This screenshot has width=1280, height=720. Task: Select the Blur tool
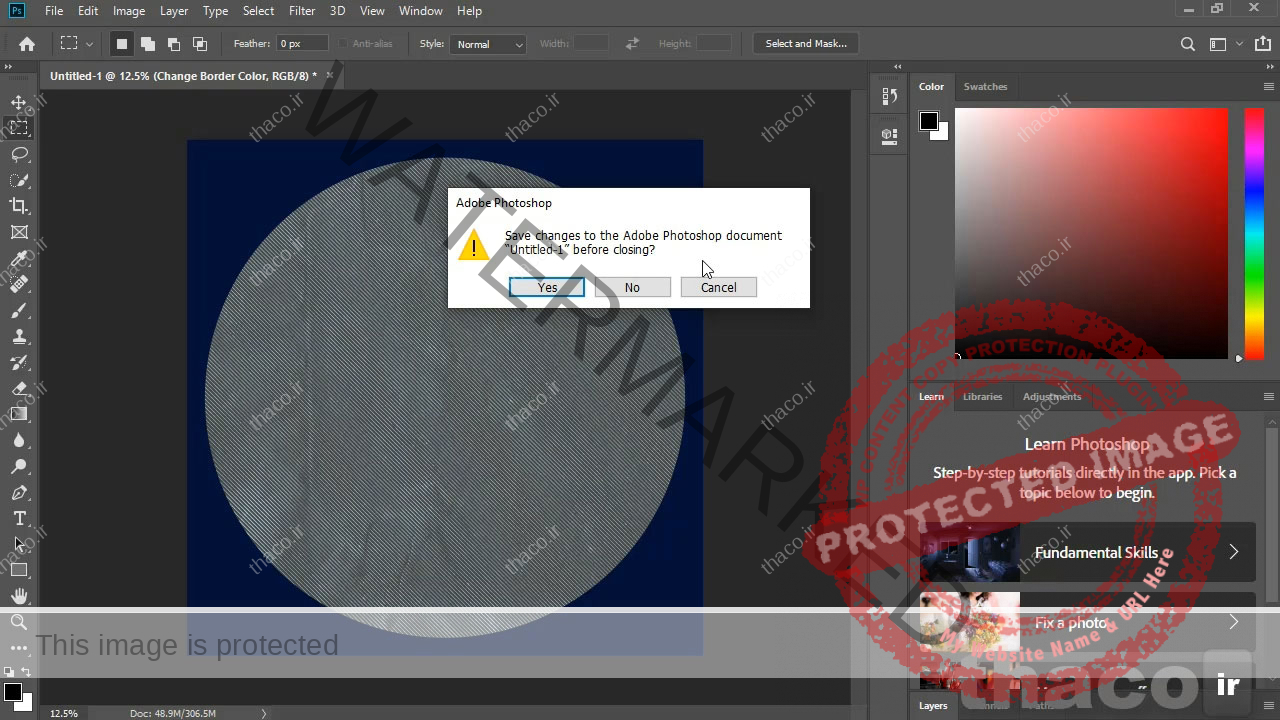pos(19,440)
